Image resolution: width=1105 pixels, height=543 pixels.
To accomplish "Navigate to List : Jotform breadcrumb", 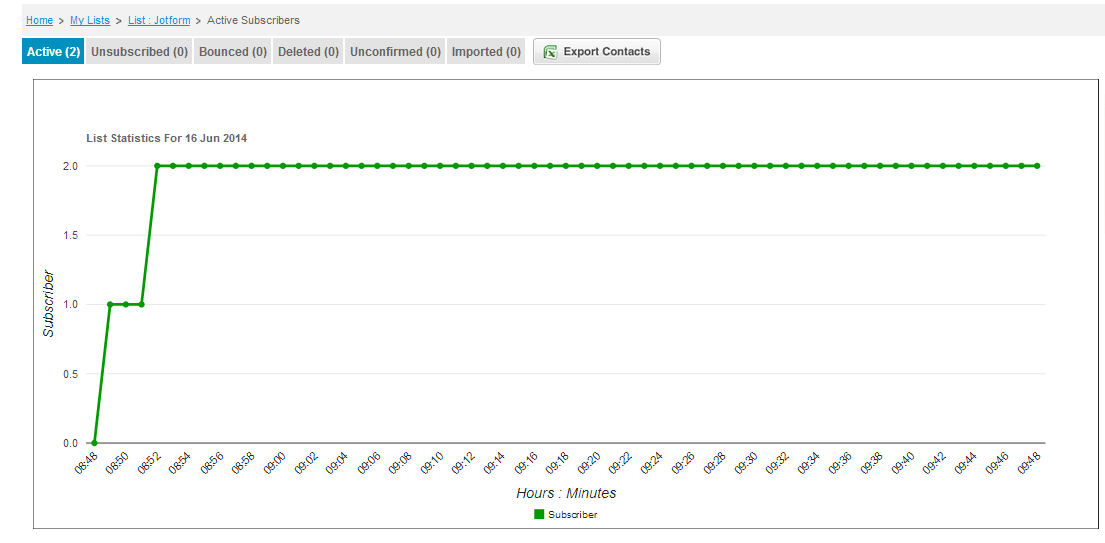I will tap(159, 20).
